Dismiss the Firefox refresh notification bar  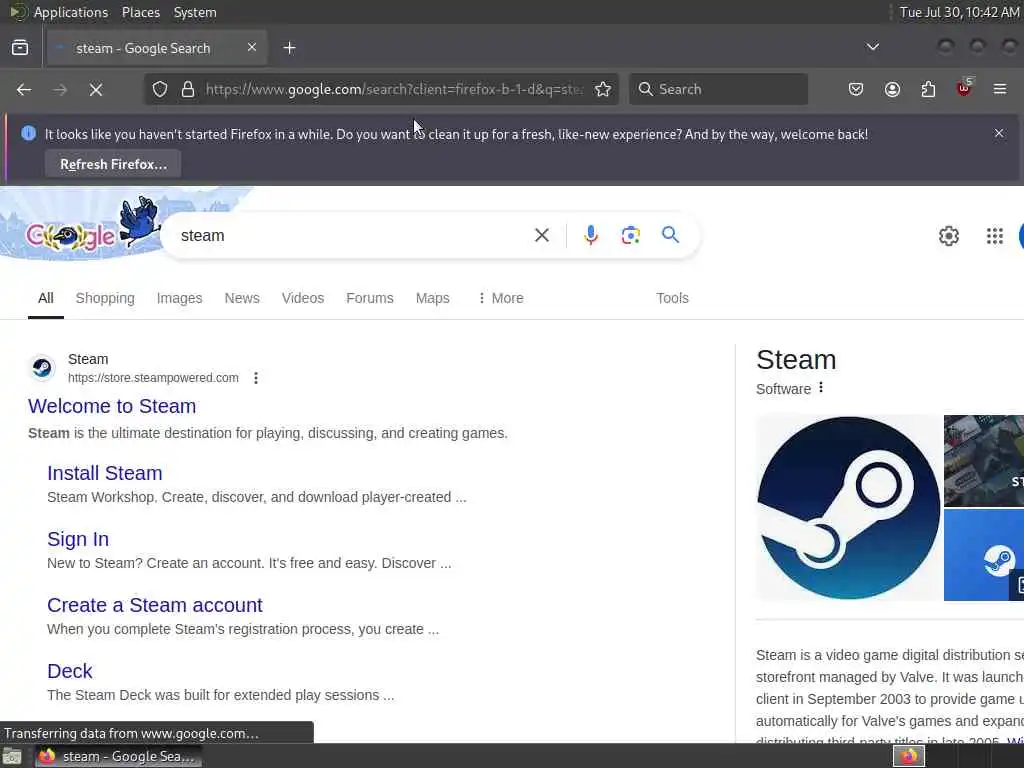click(x=999, y=133)
